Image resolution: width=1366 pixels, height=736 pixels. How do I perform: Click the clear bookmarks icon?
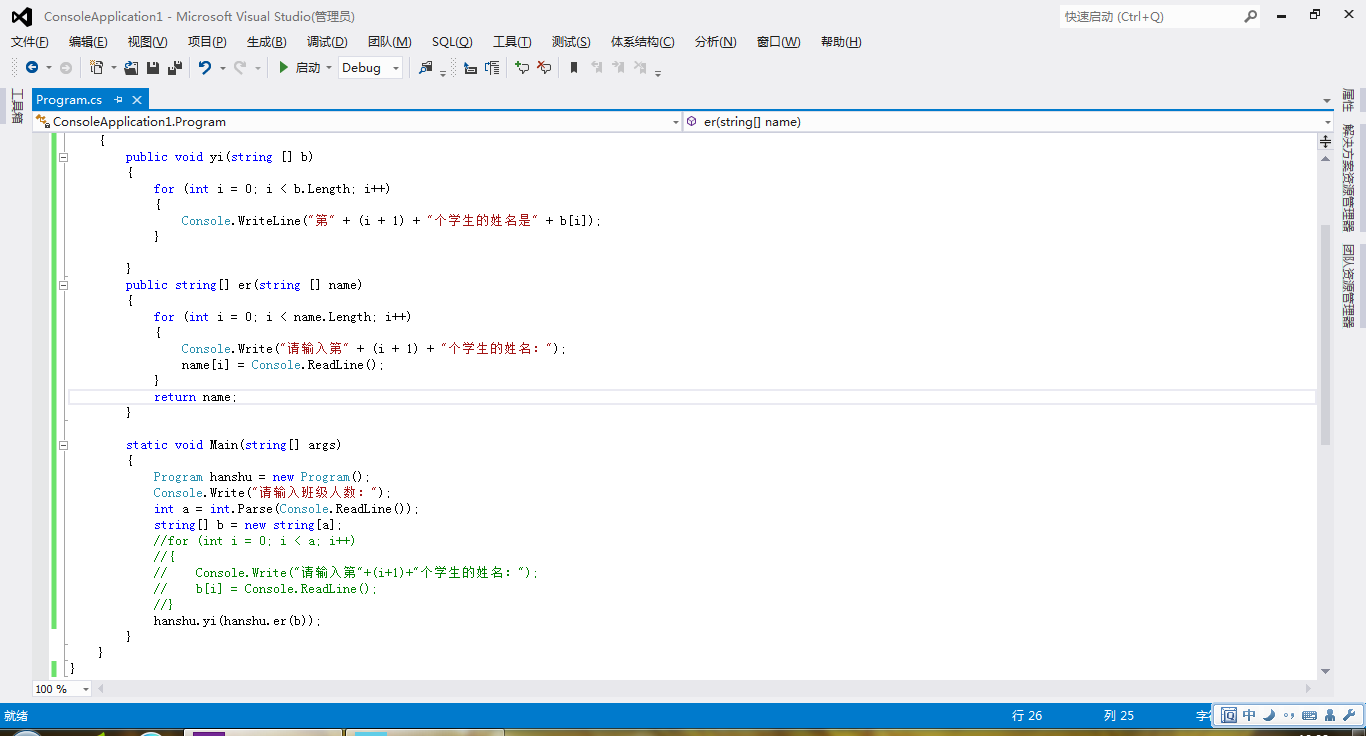click(640, 68)
